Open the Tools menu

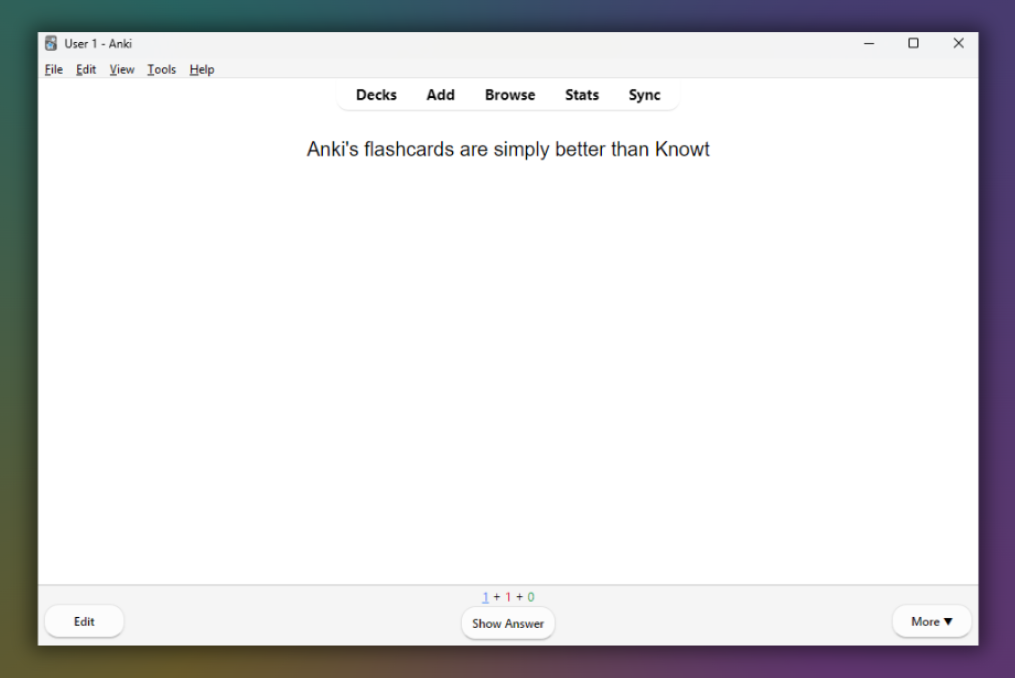[x=161, y=69]
